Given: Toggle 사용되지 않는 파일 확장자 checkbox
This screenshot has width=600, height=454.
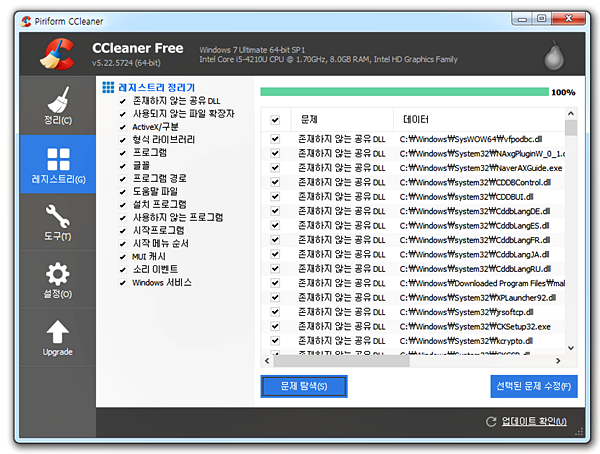Looking at the screenshot, I should tap(122, 114).
